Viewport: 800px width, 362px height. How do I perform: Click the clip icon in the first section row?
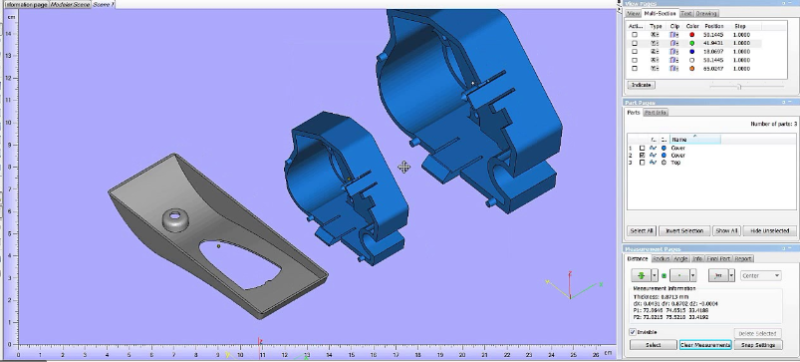click(x=674, y=35)
